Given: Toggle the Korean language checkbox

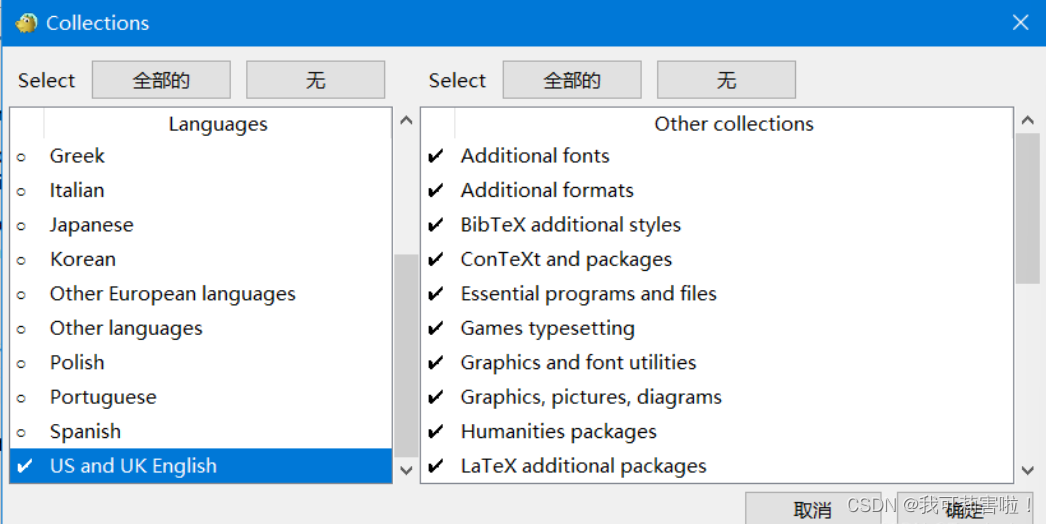Looking at the screenshot, I should 21,260.
